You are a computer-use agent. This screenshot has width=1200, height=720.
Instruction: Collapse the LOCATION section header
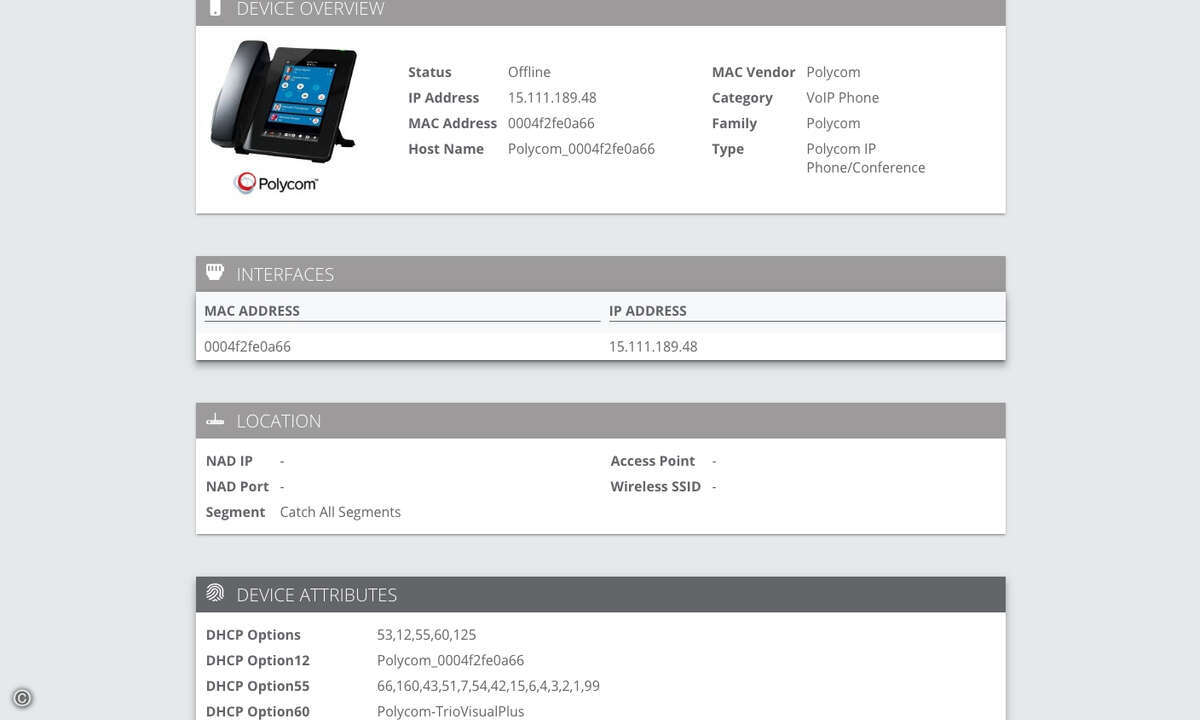[600, 421]
